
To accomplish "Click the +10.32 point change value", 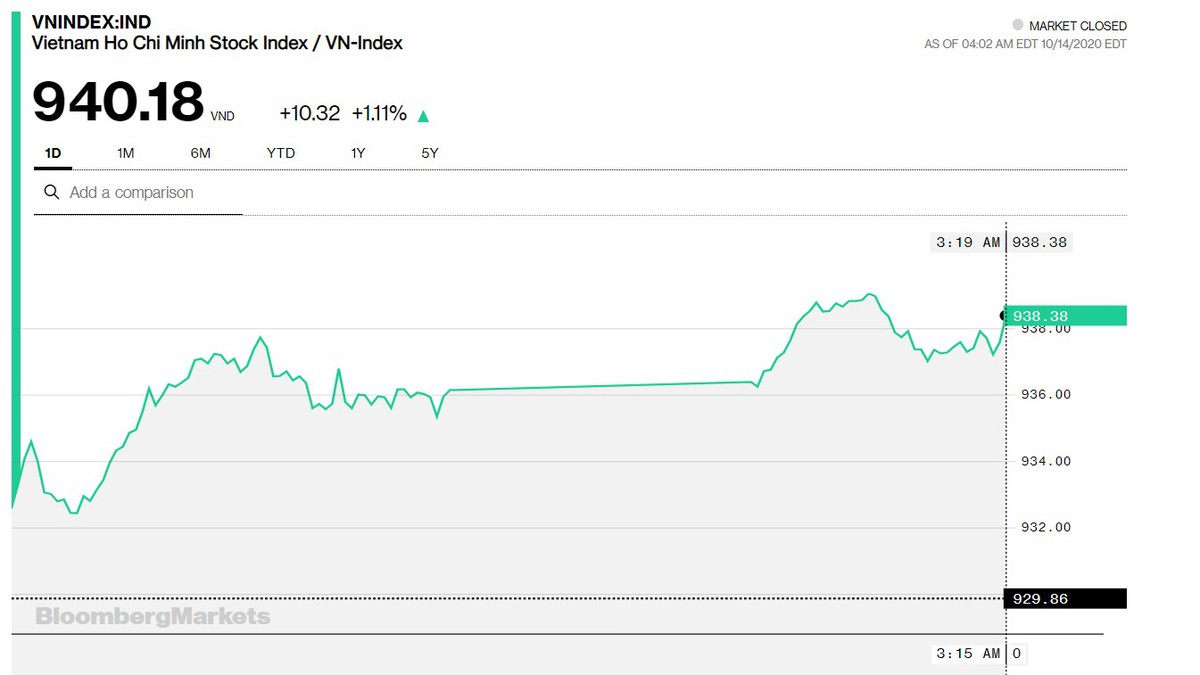I will pos(310,113).
